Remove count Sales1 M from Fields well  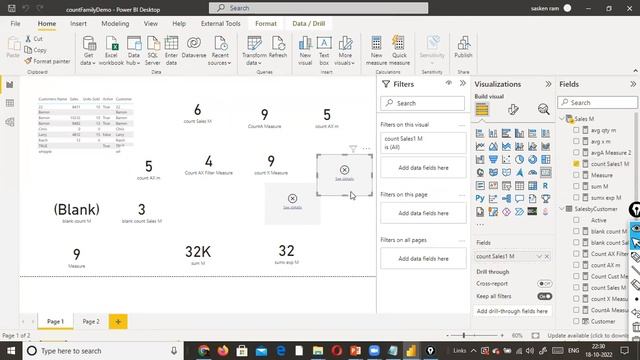pyautogui.click(x=547, y=256)
